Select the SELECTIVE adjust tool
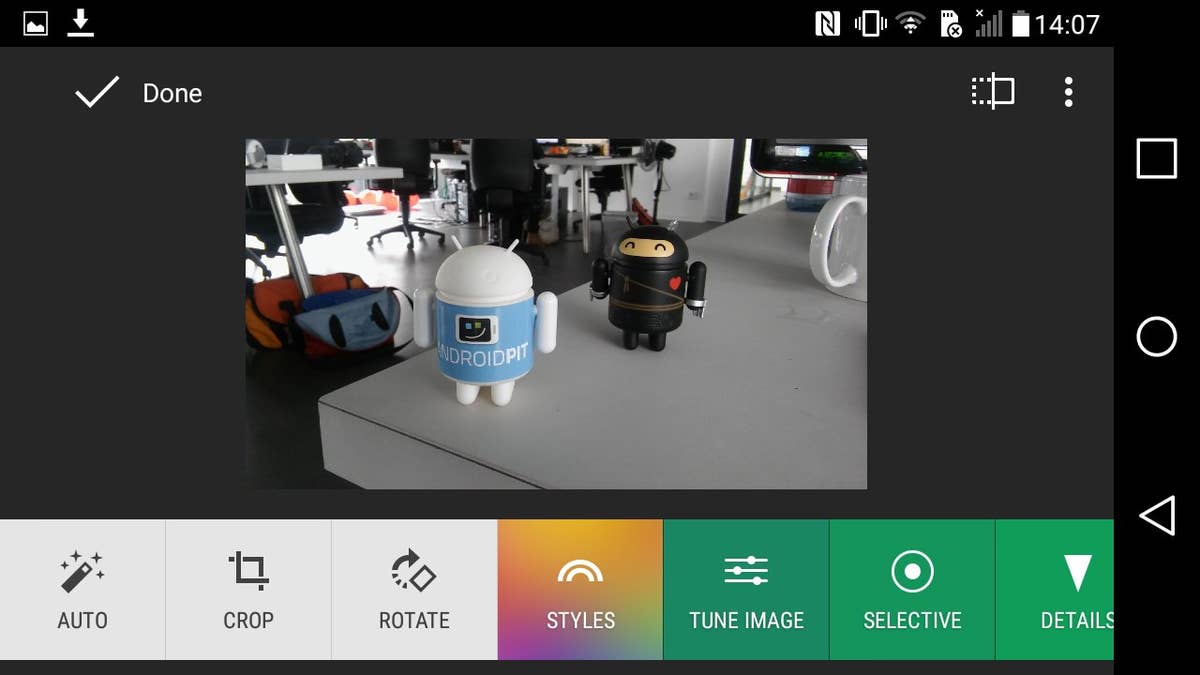This screenshot has height=675, width=1200. (912, 589)
